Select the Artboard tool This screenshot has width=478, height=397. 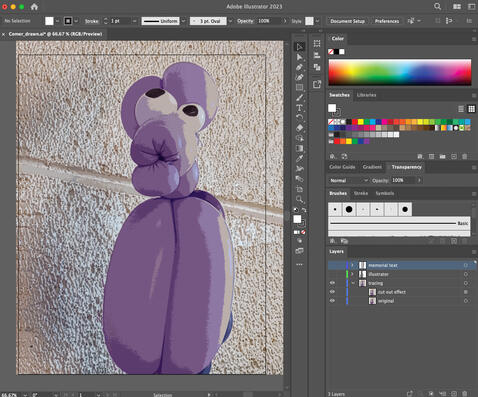click(300, 189)
